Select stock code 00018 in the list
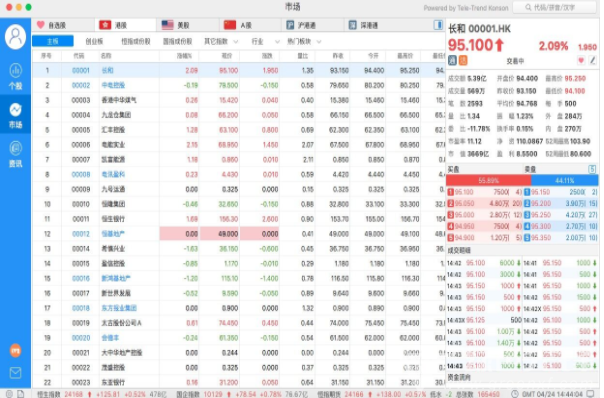The width and height of the screenshot is (604, 398). click(81, 308)
